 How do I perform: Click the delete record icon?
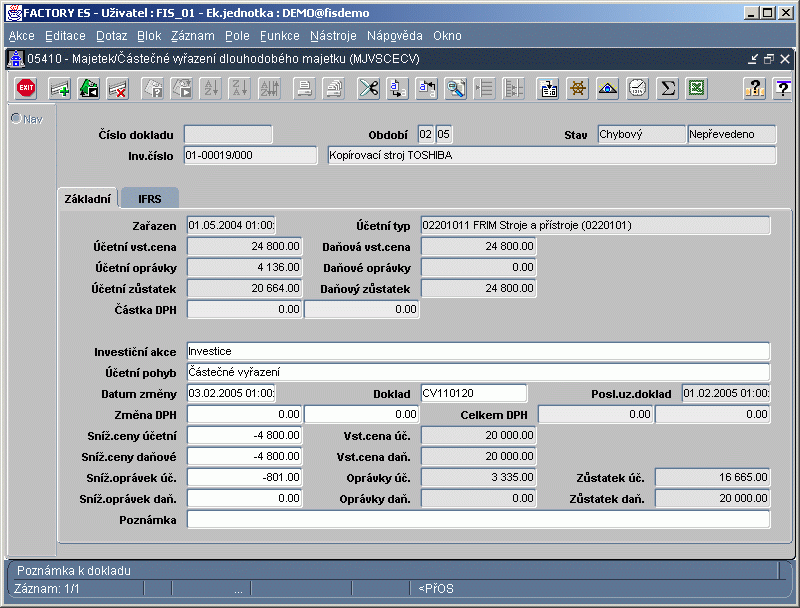pyautogui.click(x=117, y=89)
